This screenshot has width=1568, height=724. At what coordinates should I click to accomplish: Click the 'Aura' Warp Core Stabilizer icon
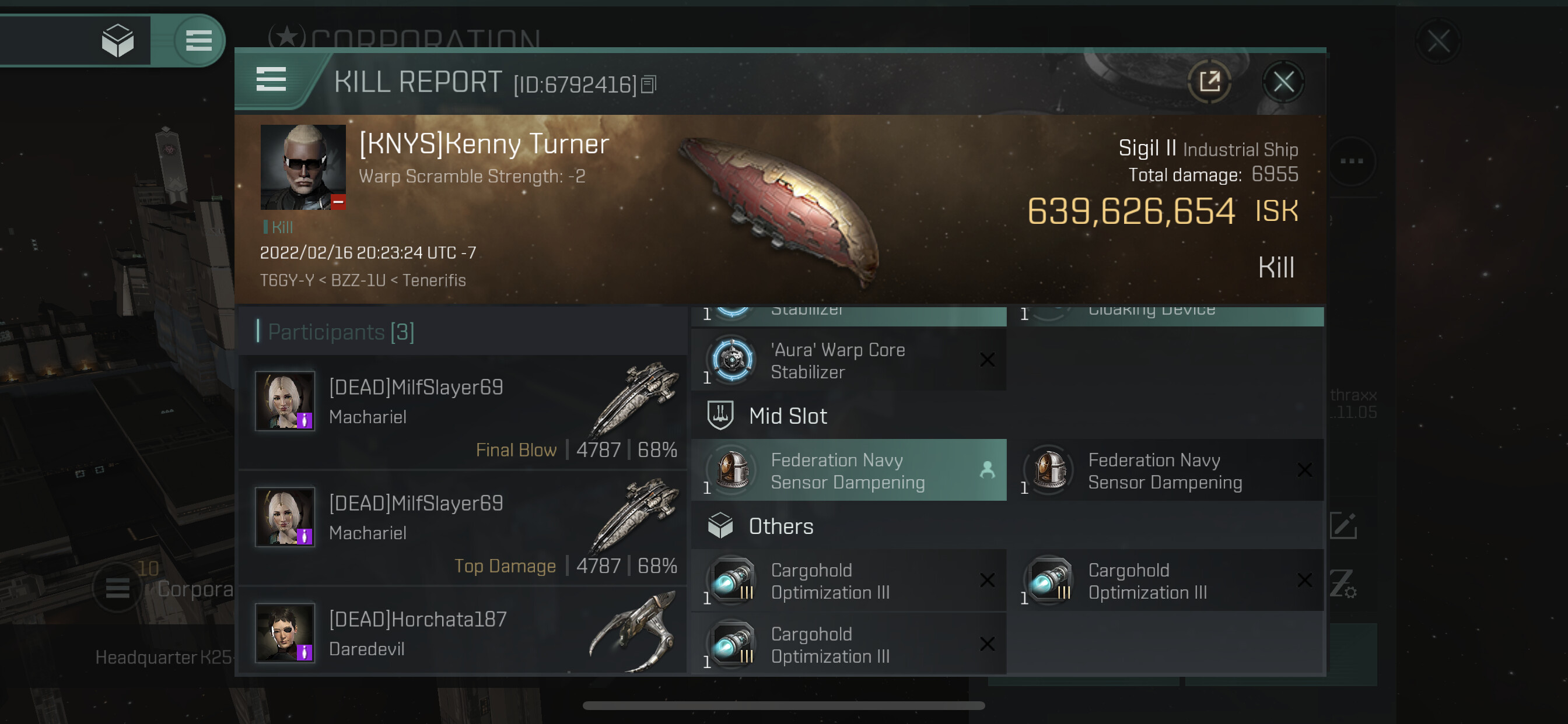pyautogui.click(x=732, y=359)
